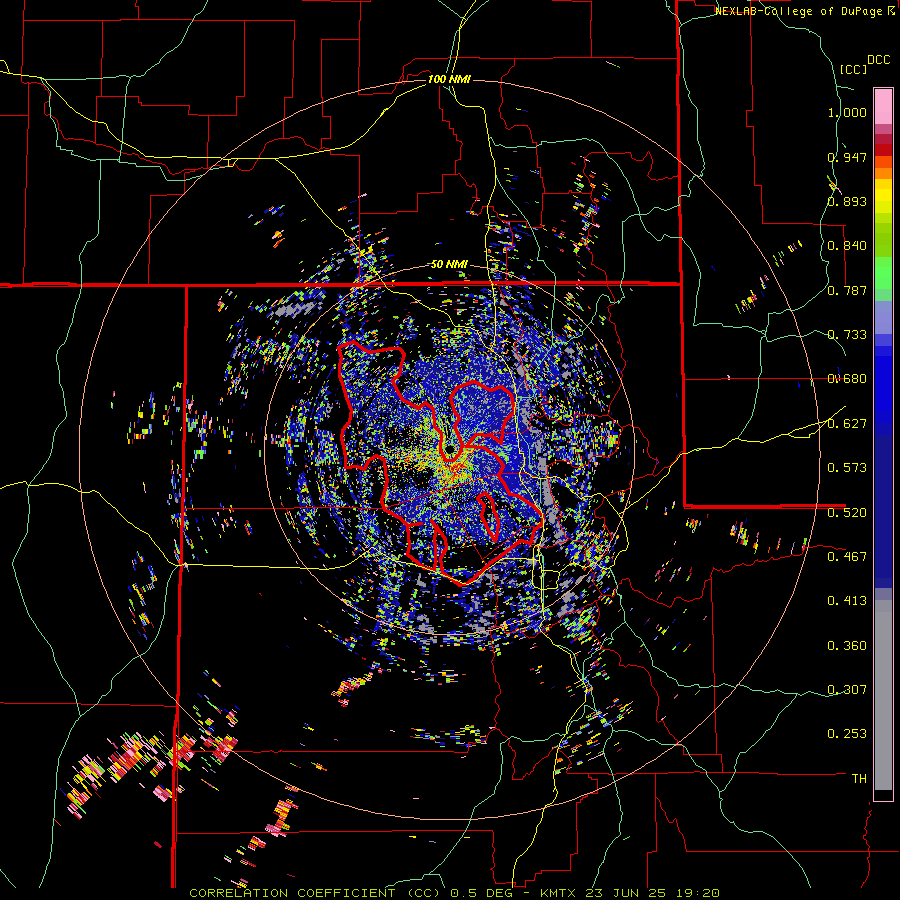Click the 0.253 color scale value
900x900 pixels.
pos(847,734)
